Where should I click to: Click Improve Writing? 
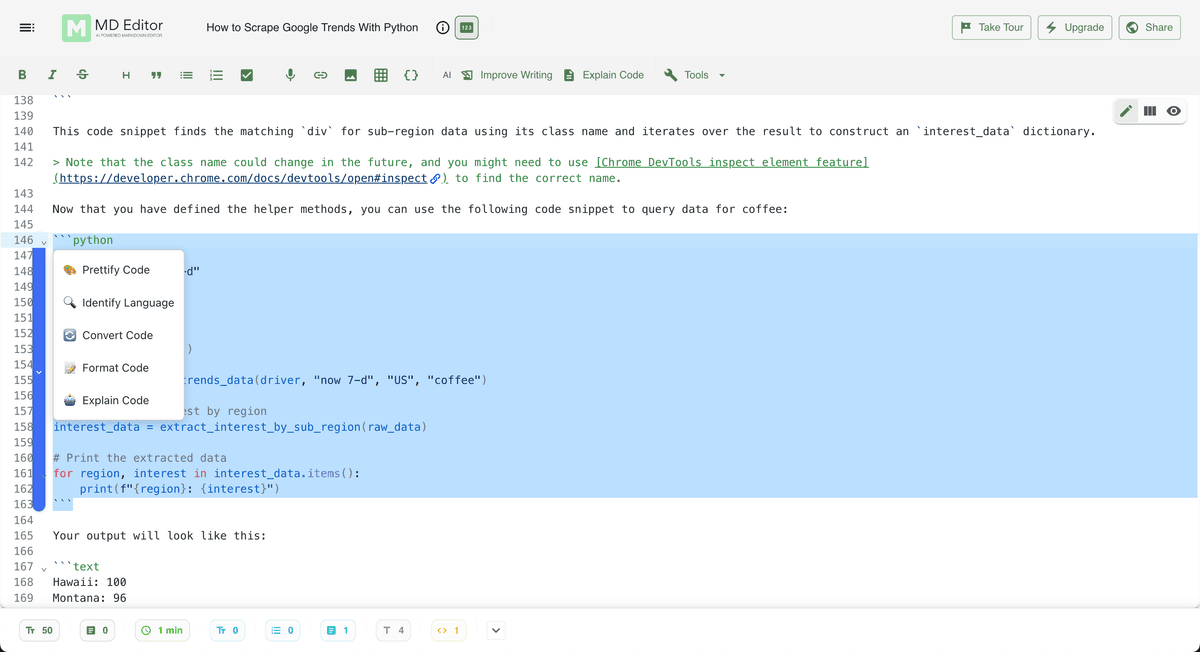click(x=507, y=75)
